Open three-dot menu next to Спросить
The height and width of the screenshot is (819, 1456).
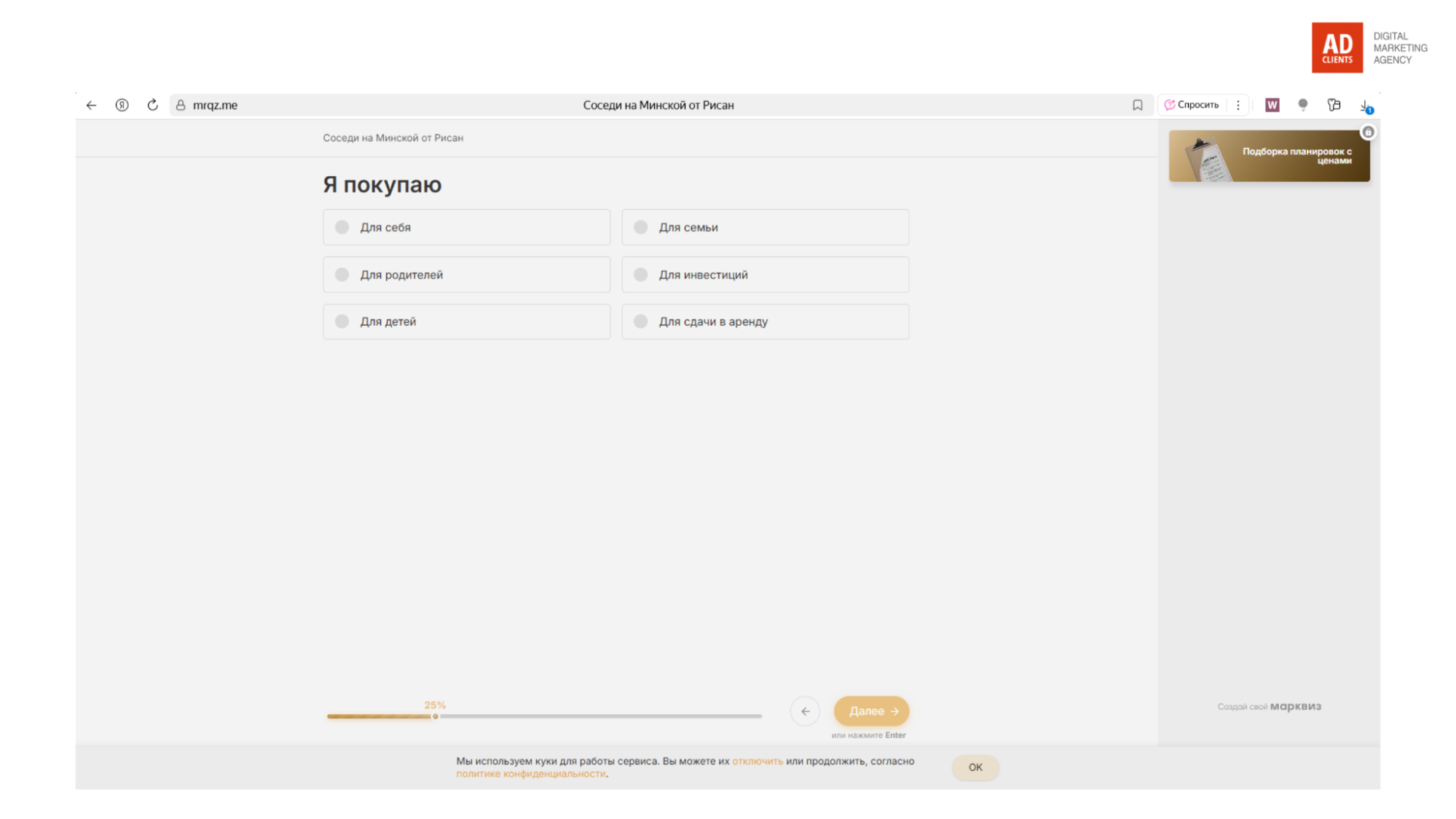tap(1237, 105)
